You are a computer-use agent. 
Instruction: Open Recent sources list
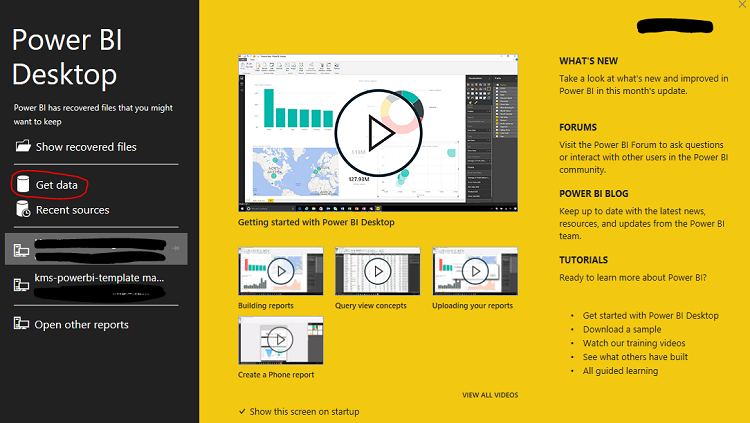(x=73, y=210)
